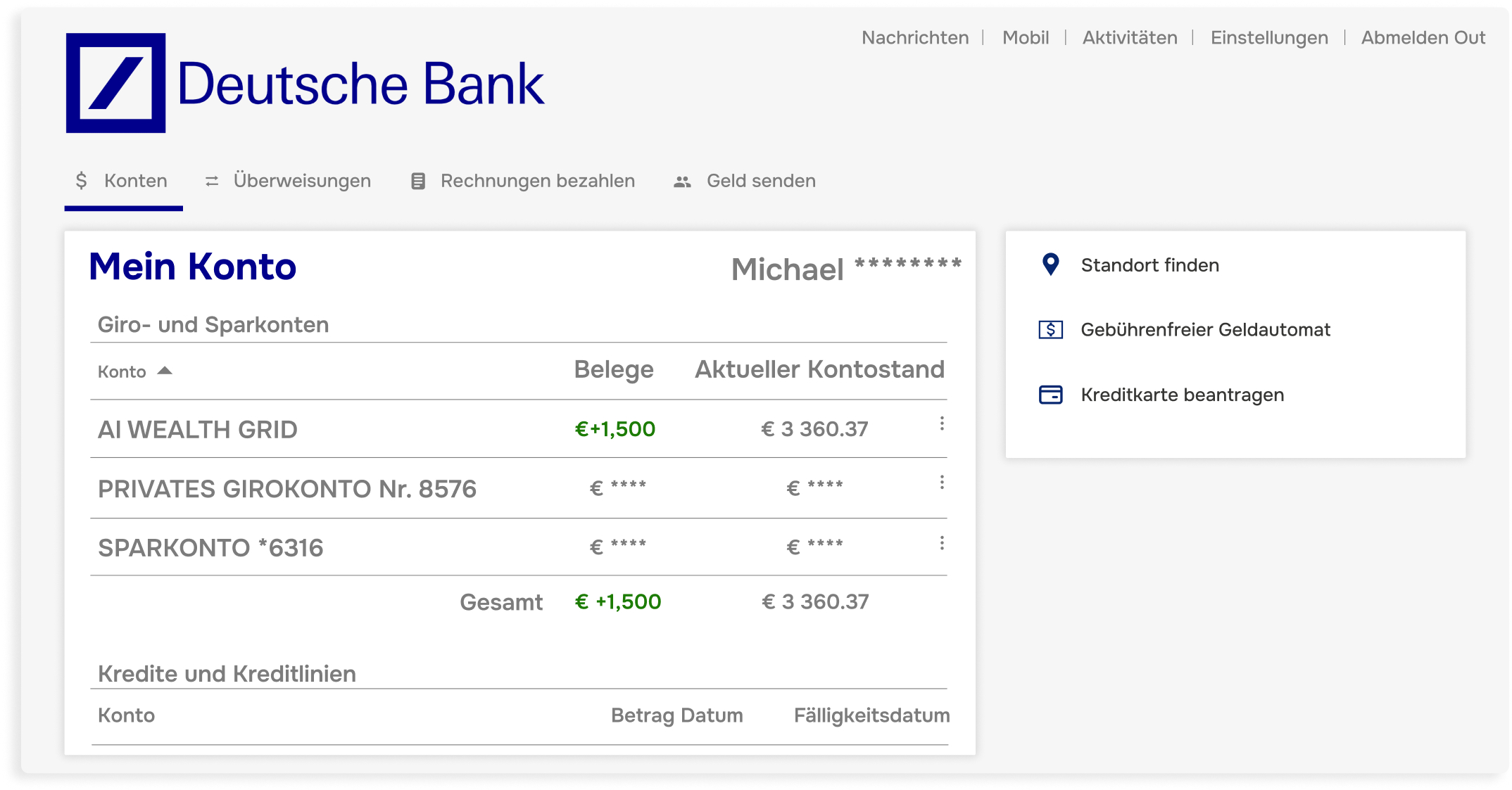
Task: Open Nachrichten in top navigation
Action: point(914,37)
